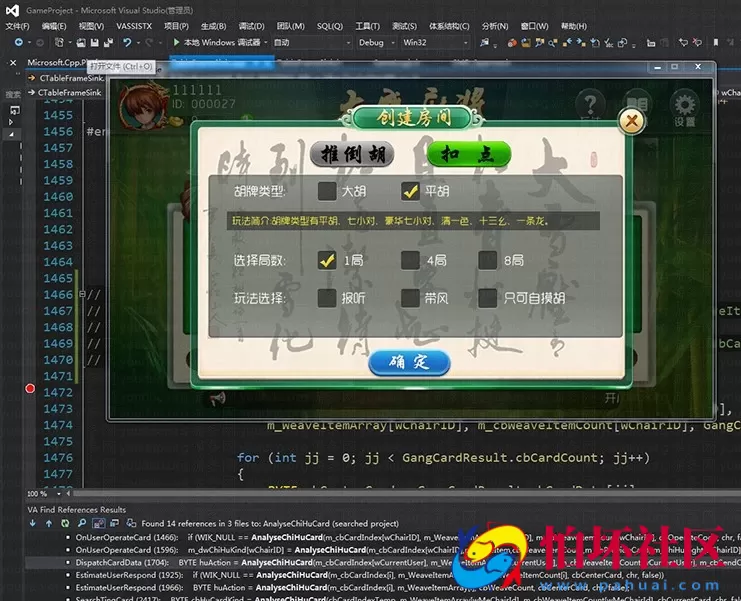Screen dimensions: 741x601
Task: Open the 自动 debug type dropdown
Action: pos(312,43)
